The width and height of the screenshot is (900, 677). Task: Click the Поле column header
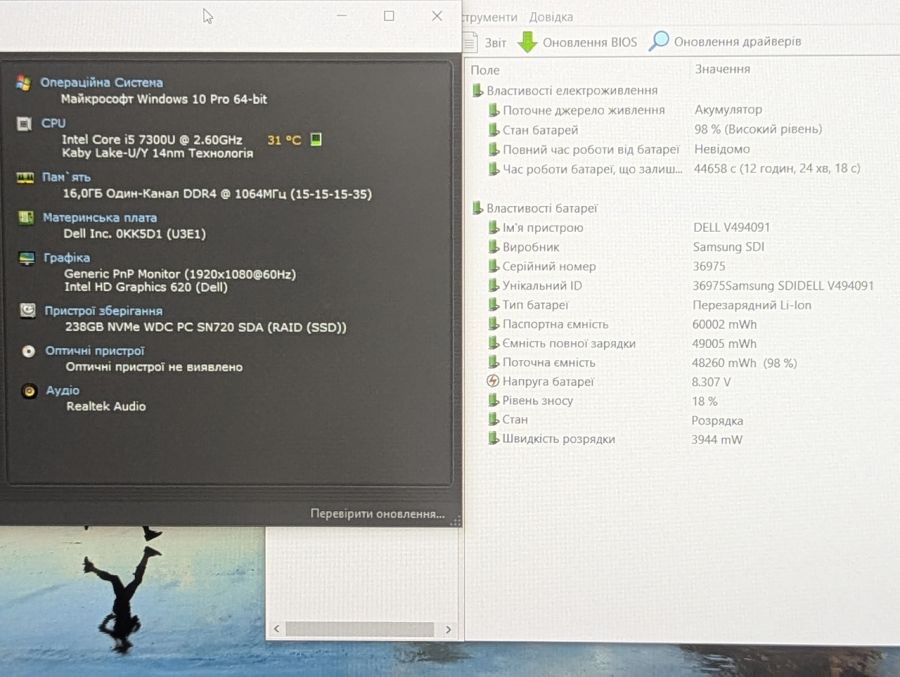tap(485, 70)
